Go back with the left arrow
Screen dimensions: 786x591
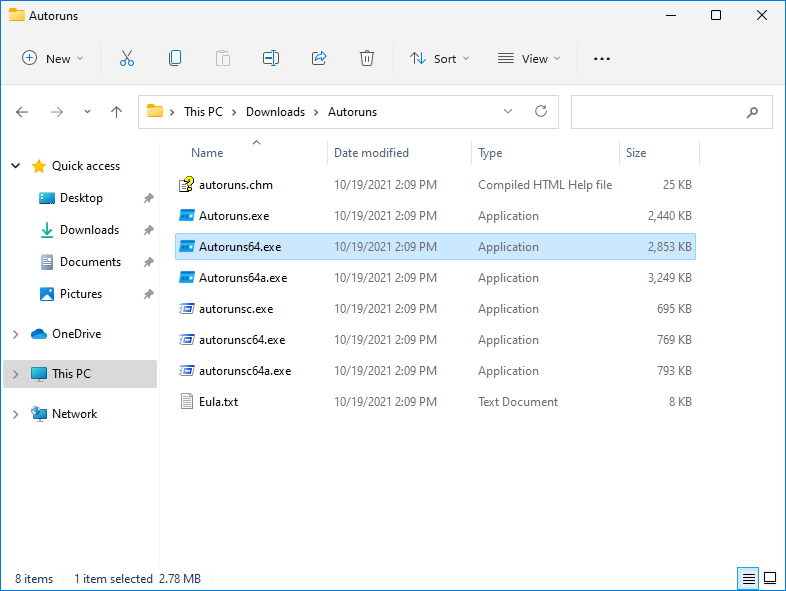(22, 112)
